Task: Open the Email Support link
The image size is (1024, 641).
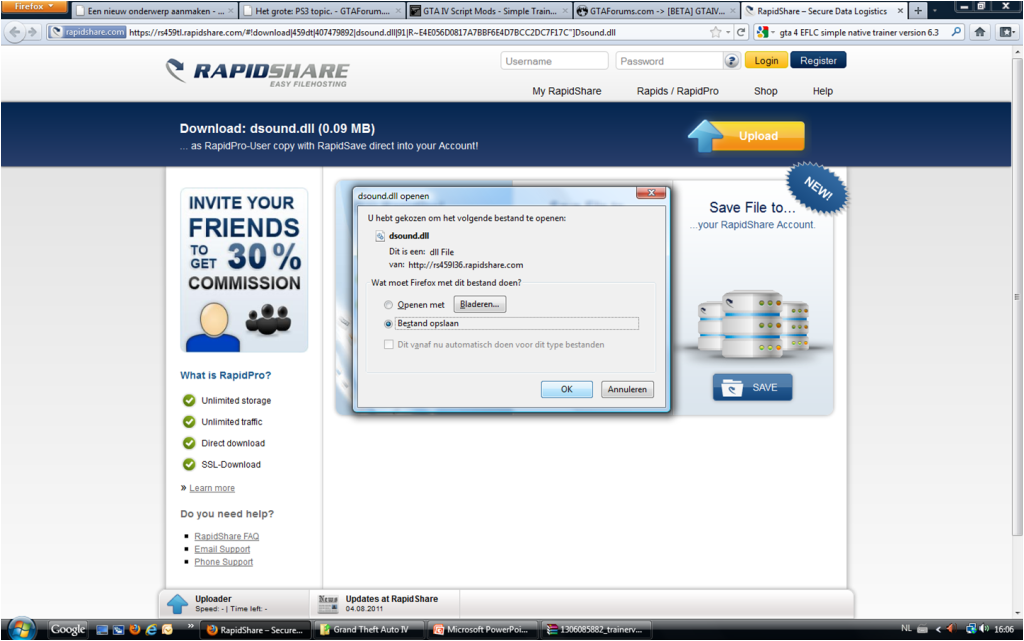Action: point(222,550)
